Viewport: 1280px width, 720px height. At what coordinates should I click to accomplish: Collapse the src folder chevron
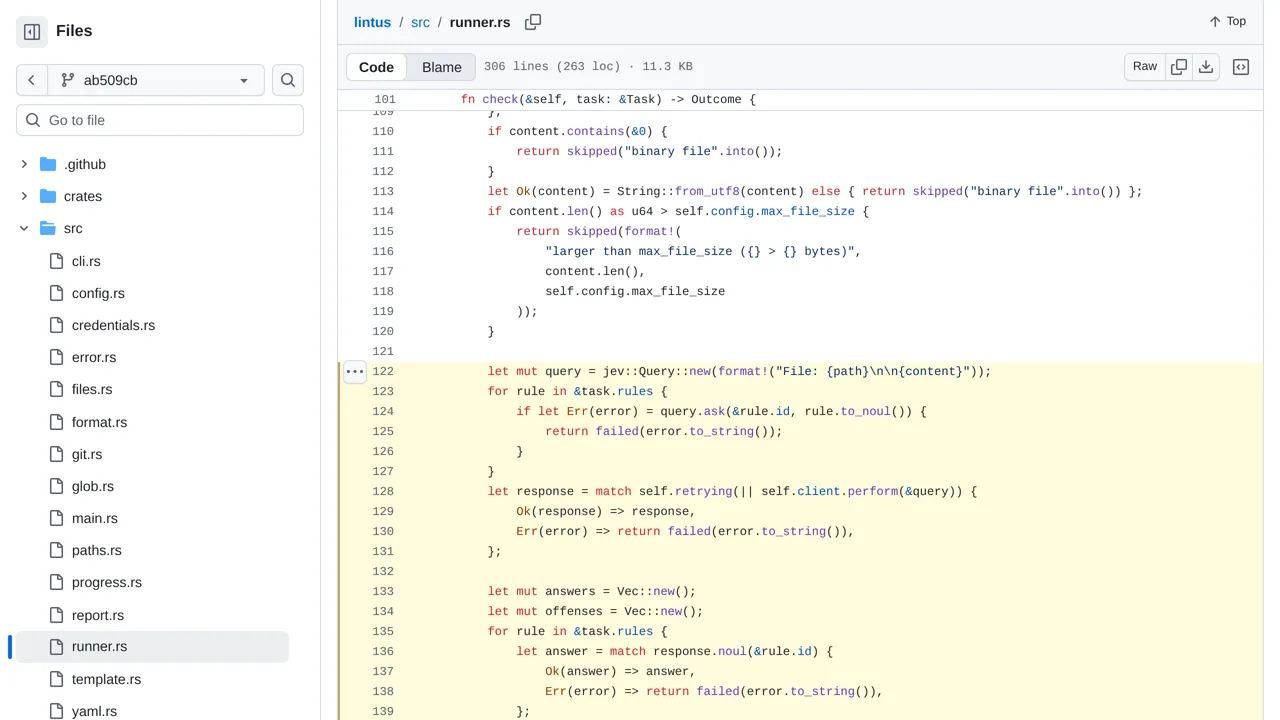coord(24,228)
